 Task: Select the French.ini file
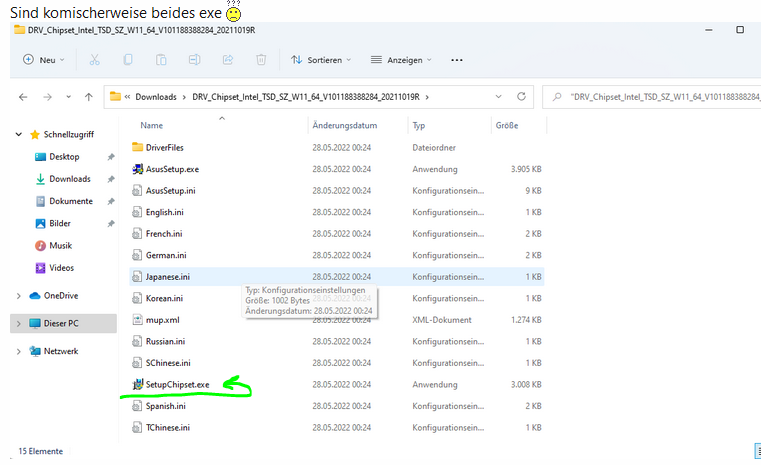[164, 233]
